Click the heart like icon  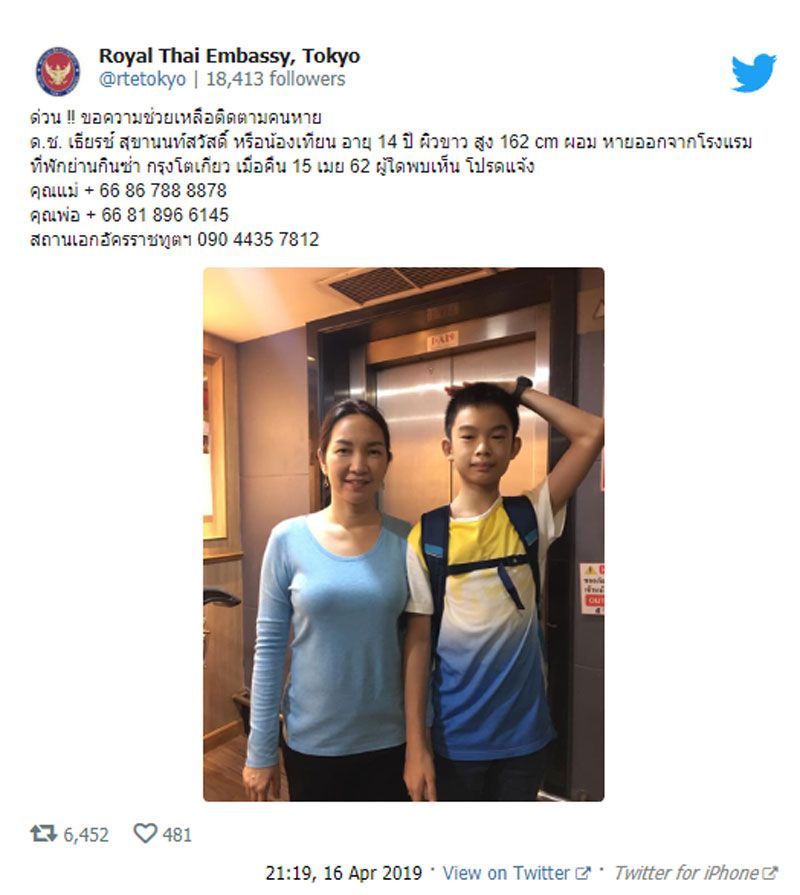tap(145, 833)
